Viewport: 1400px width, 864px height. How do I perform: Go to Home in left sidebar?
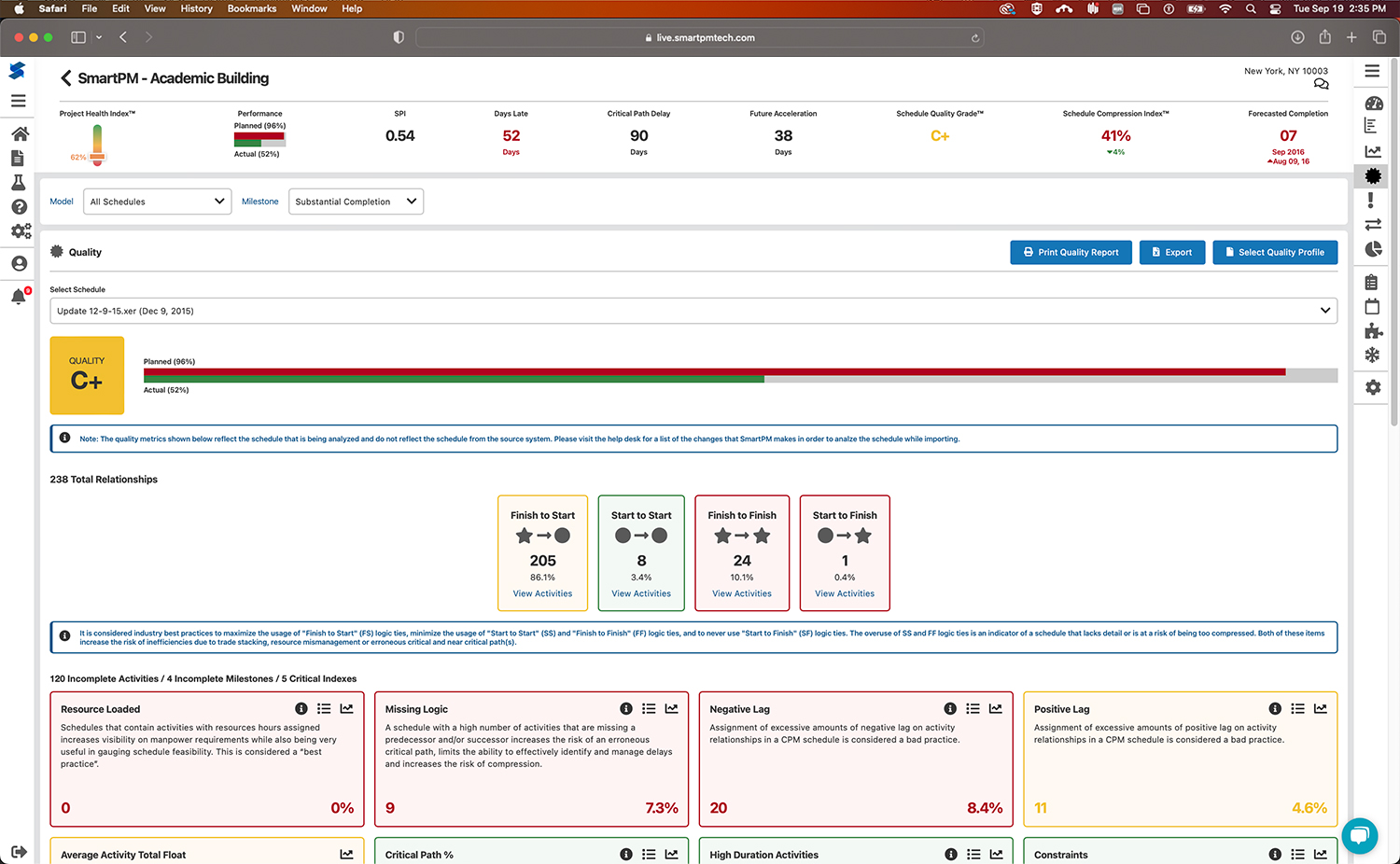pyautogui.click(x=20, y=133)
